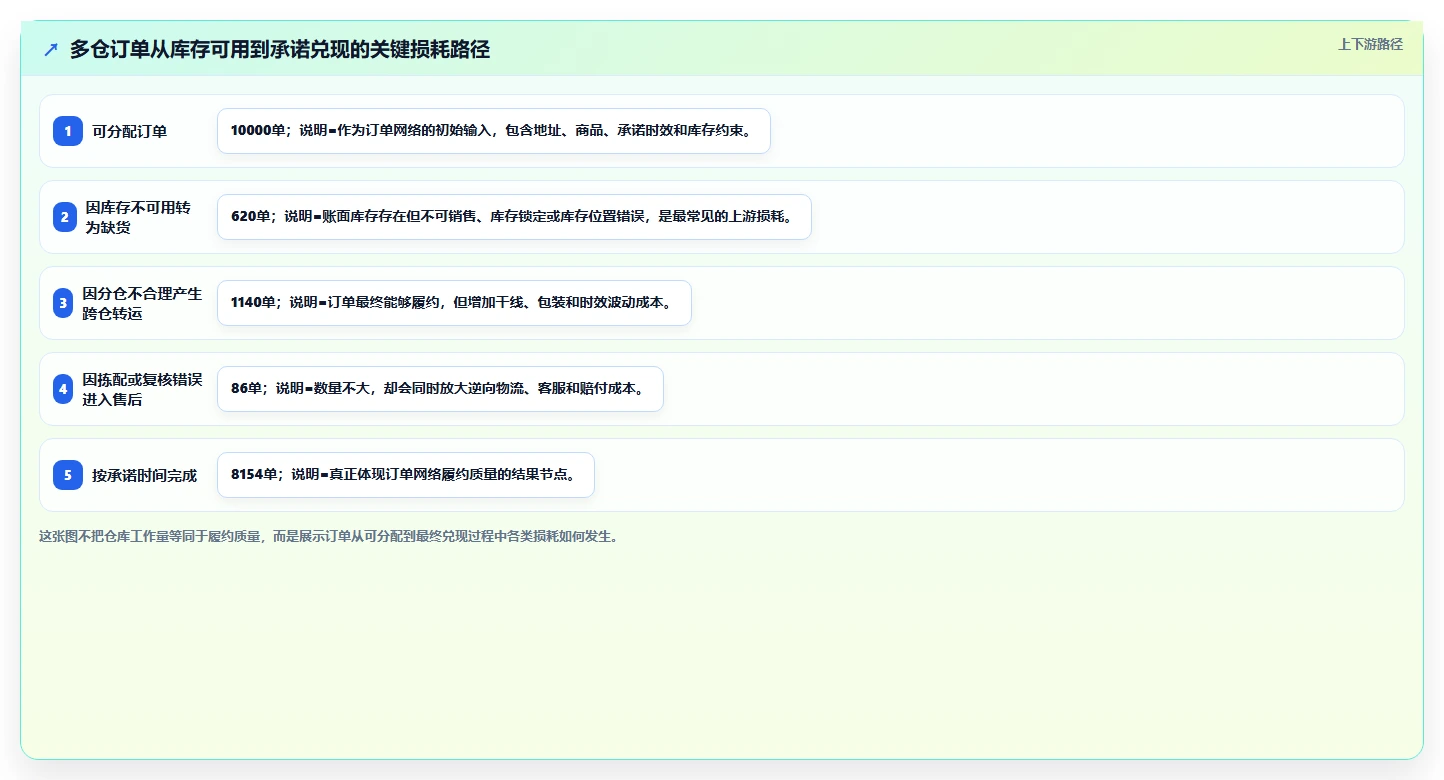The height and width of the screenshot is (780, 1444).
Task: Select step badge number 3
Action: point(63,303)
